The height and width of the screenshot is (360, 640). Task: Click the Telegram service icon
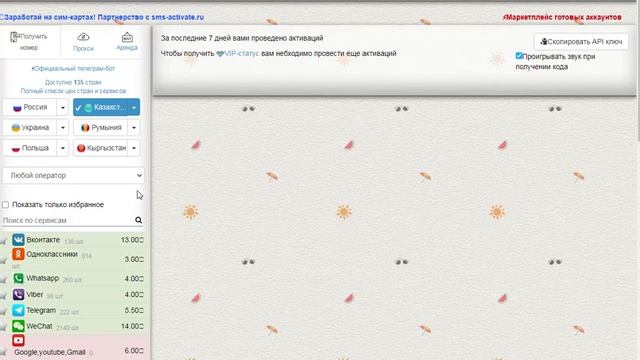click(x=18, y=310)
